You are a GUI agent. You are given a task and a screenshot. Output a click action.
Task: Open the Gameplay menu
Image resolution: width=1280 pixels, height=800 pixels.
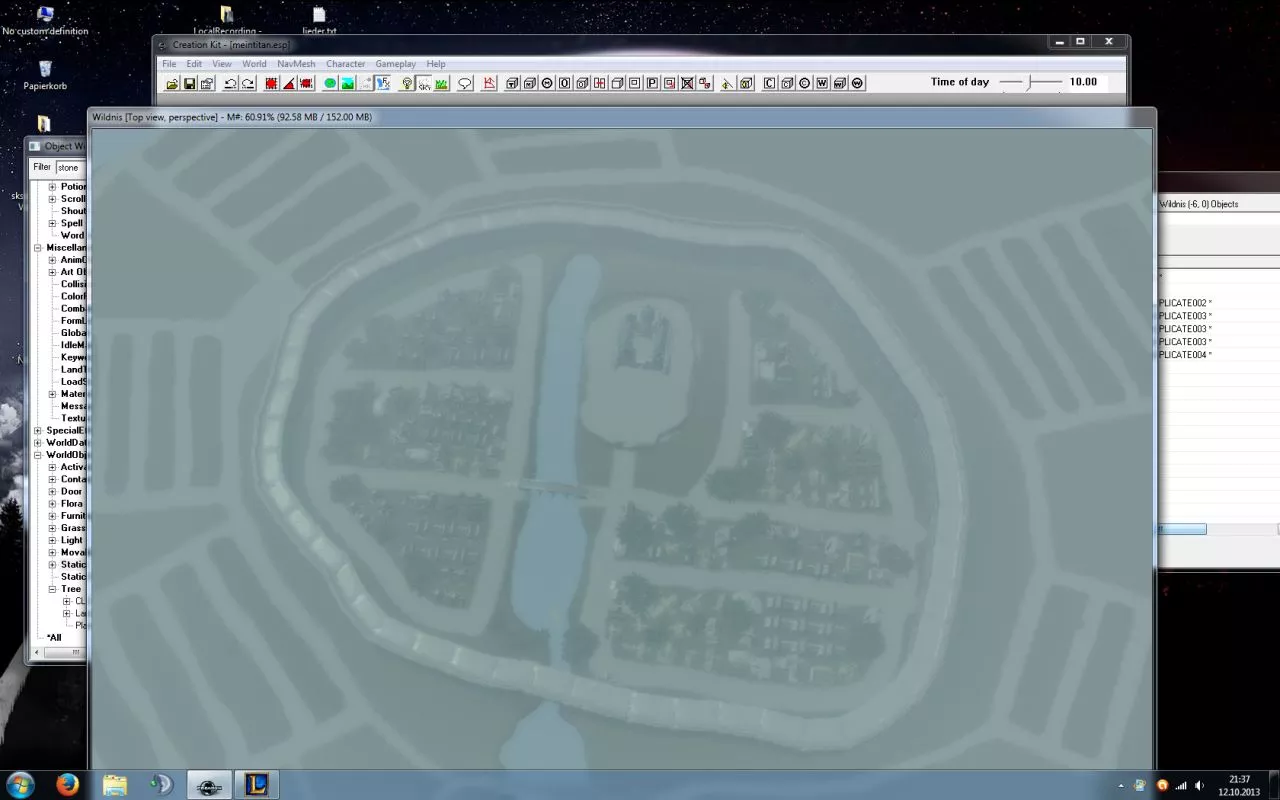click(396, 64)
